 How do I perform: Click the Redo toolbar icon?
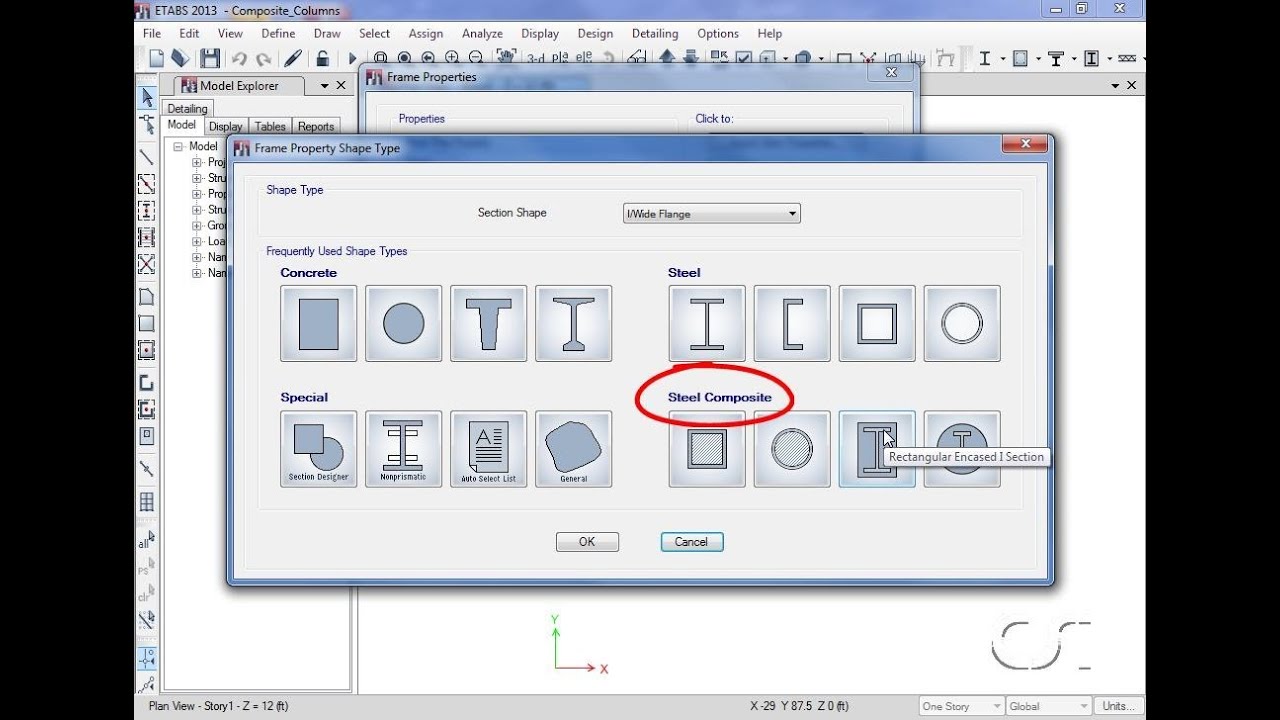click(263, 59)
